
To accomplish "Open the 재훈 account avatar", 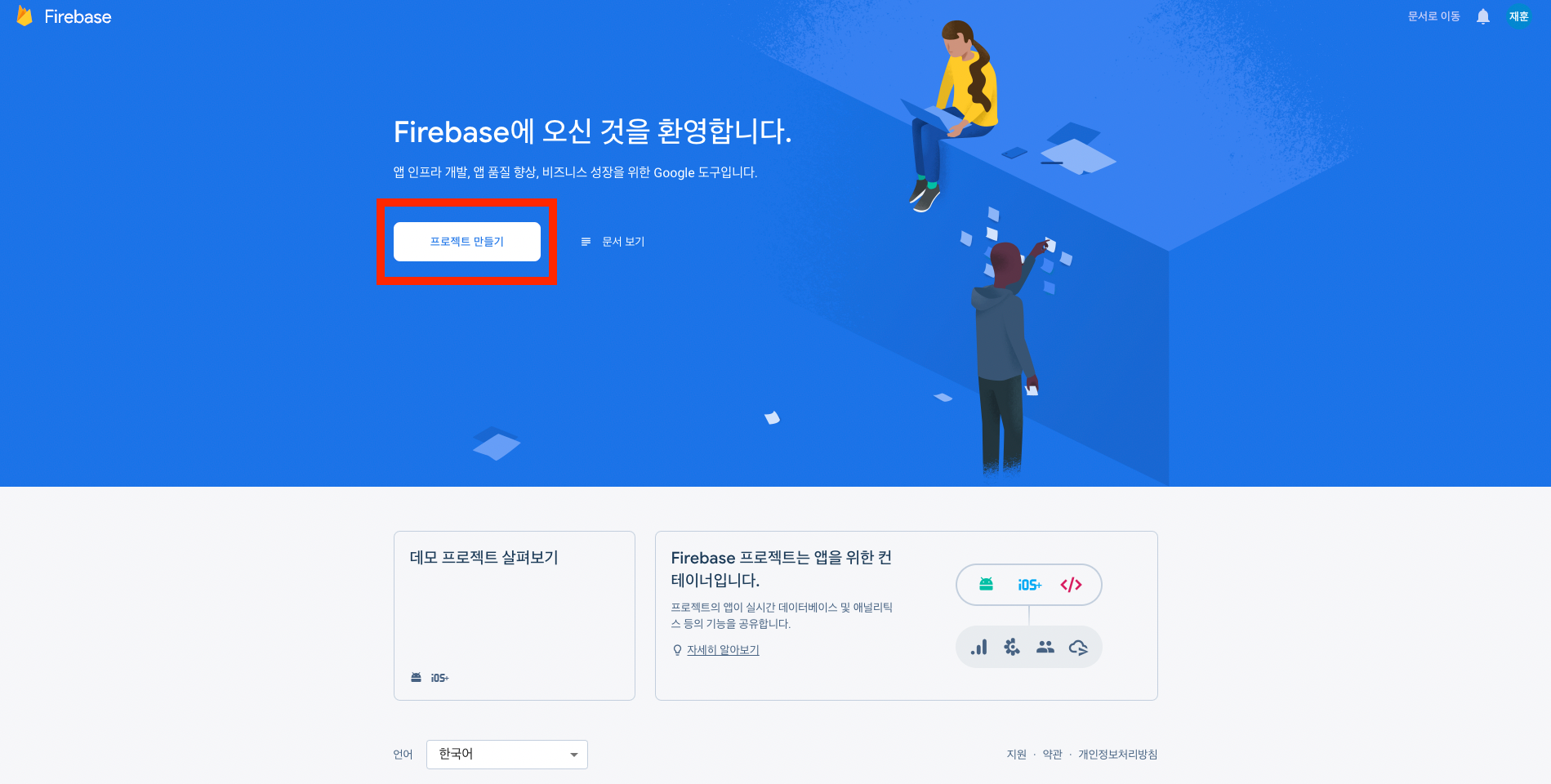I will [1519, 16].
